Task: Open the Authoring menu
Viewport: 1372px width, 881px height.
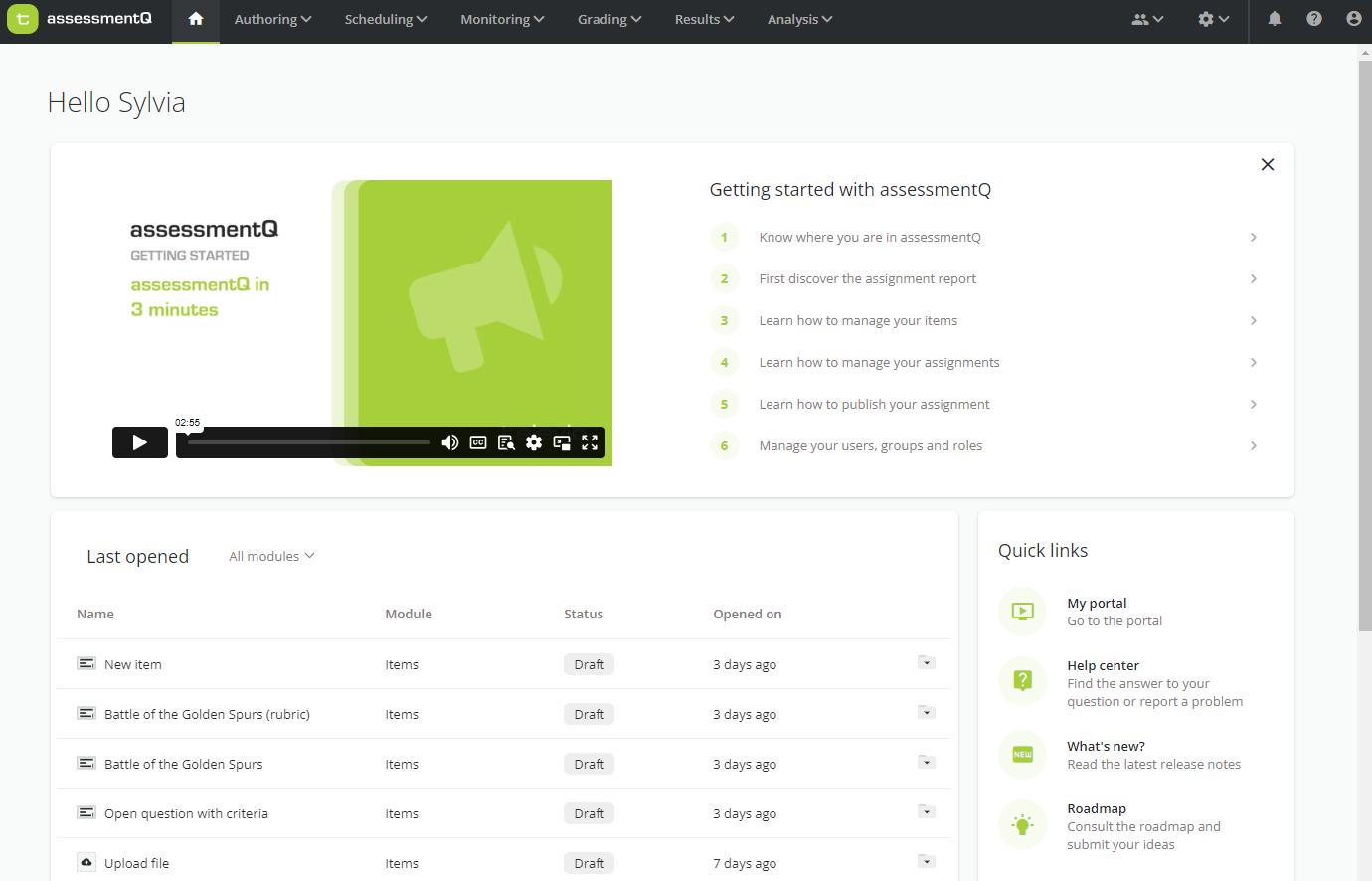Action: tap(273, 19)
